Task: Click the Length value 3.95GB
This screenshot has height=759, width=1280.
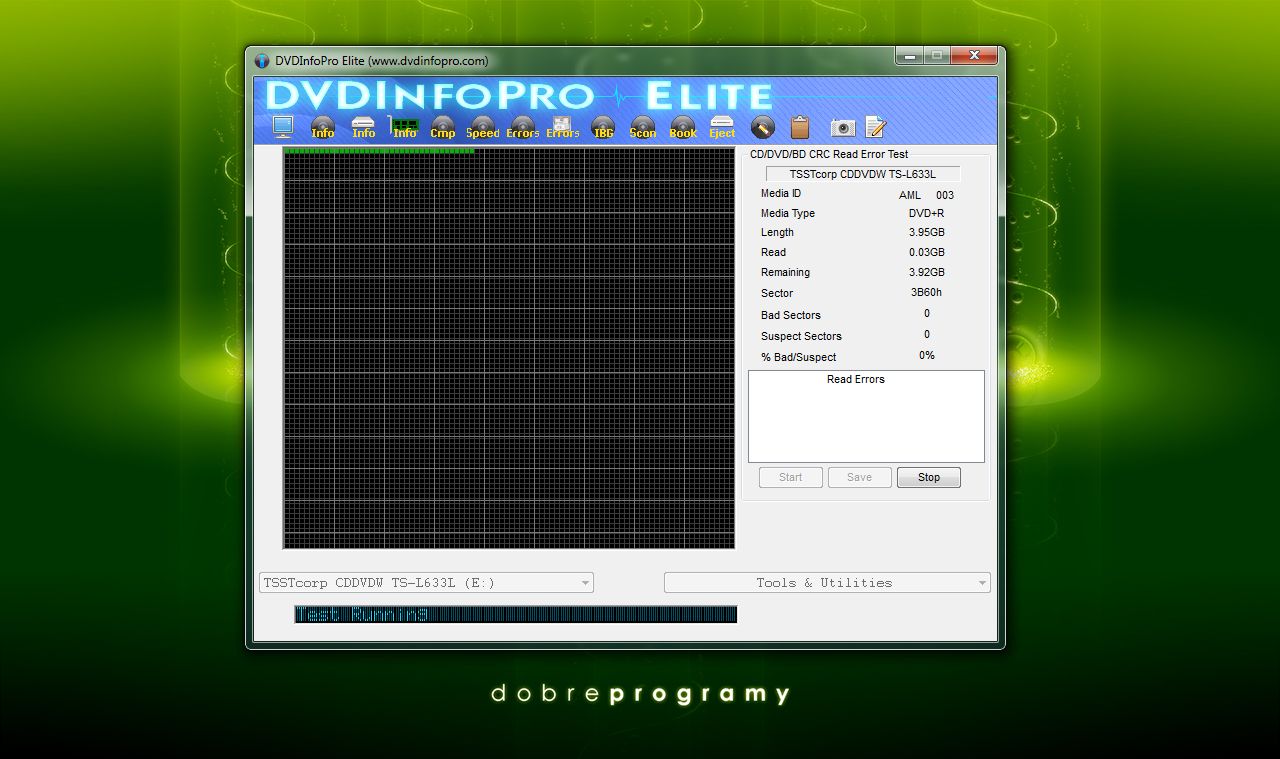Action: pos(926,232)
